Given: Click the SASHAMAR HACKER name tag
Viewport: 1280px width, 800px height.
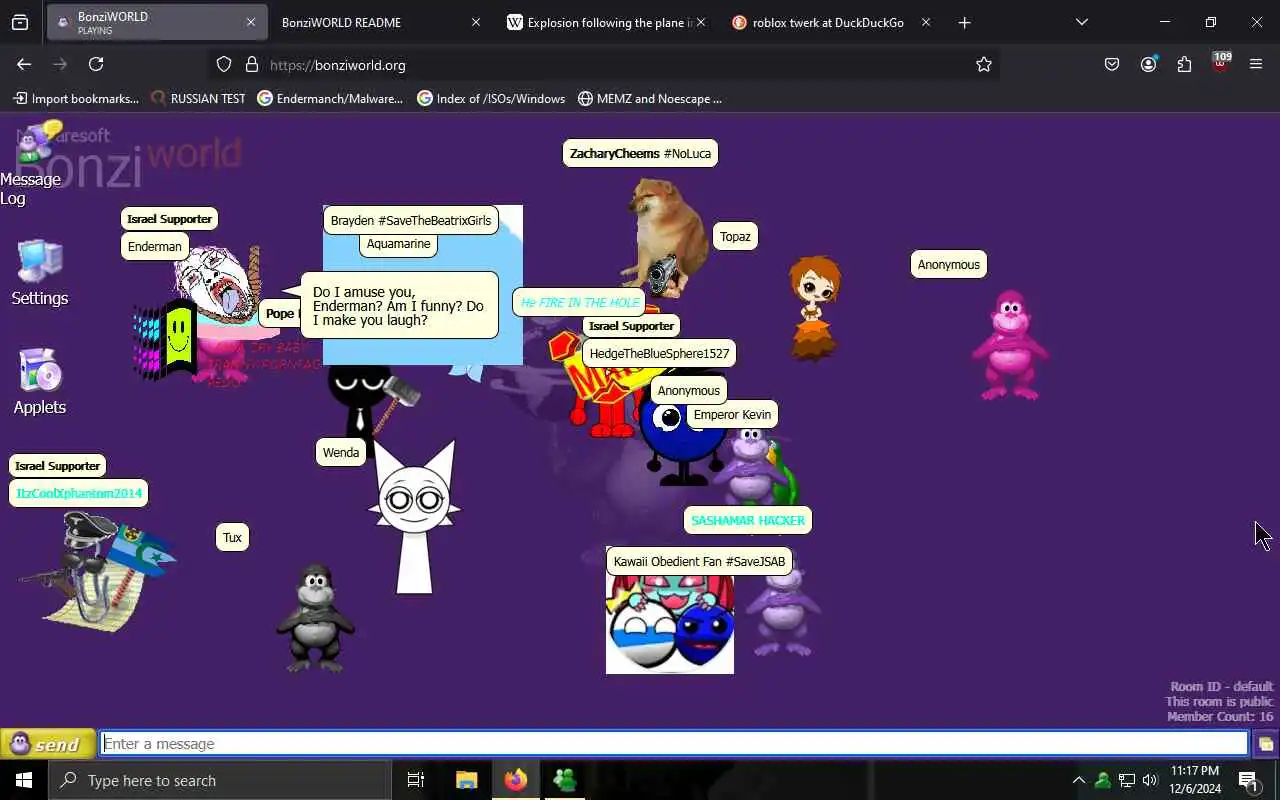Looking at the screenshot, I should click(x=748, y=520).
